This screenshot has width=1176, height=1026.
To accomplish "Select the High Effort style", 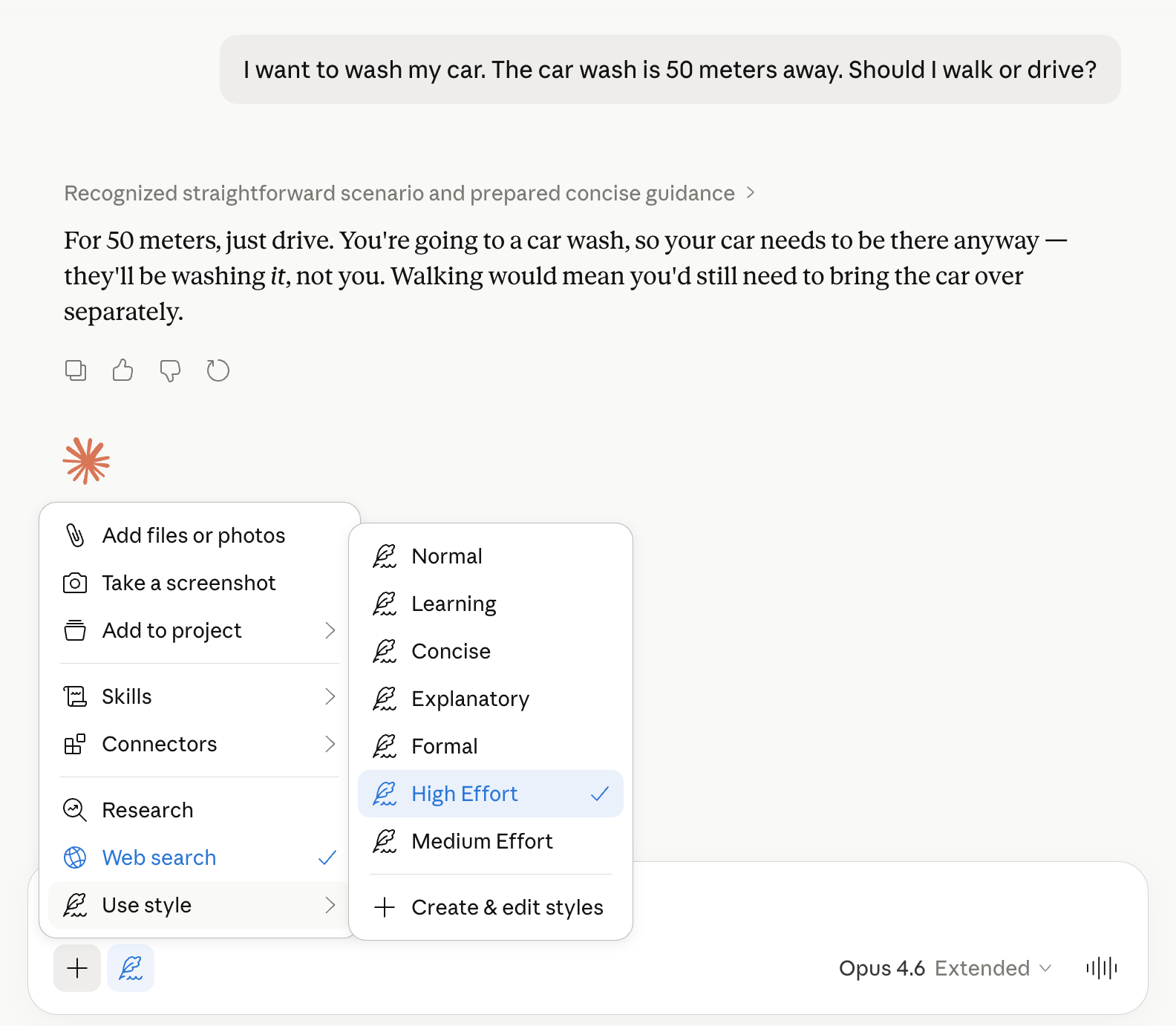I will click(x=490, y=794).
